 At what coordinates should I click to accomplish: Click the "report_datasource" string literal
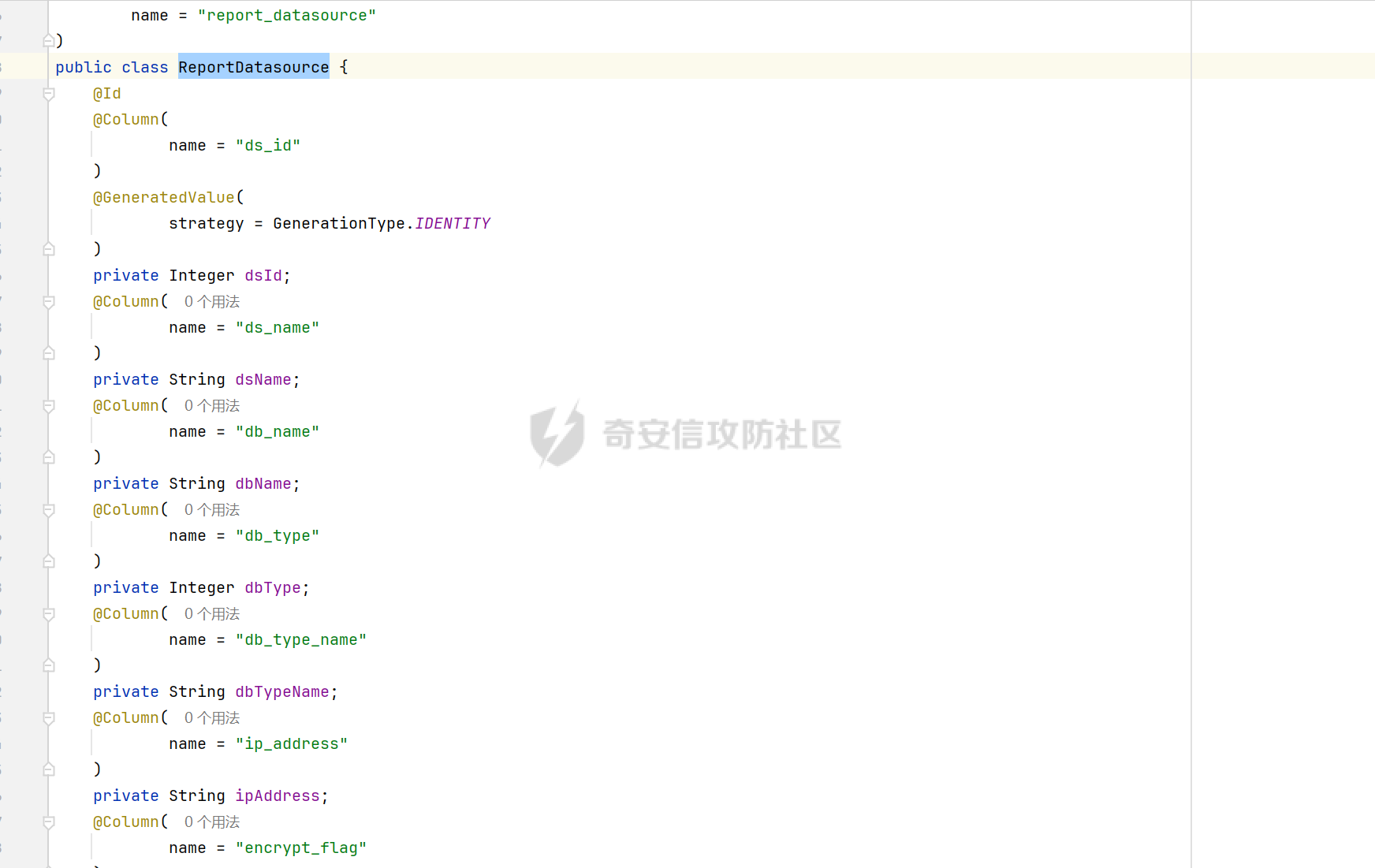click(x=287, y=16)
